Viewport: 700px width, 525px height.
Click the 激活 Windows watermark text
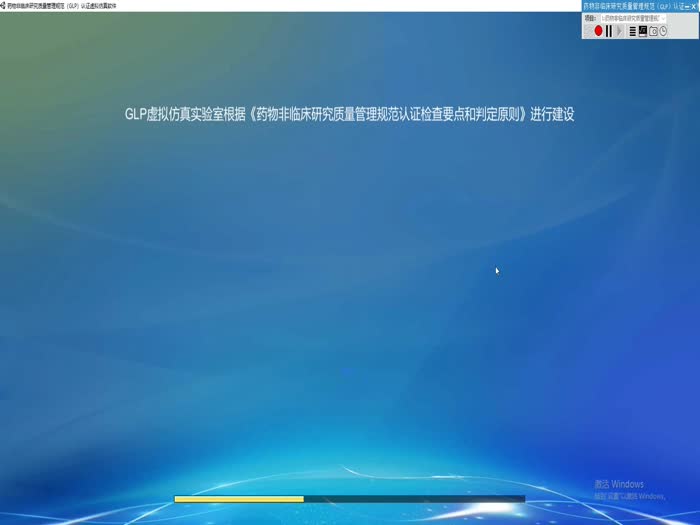[618, 485]
